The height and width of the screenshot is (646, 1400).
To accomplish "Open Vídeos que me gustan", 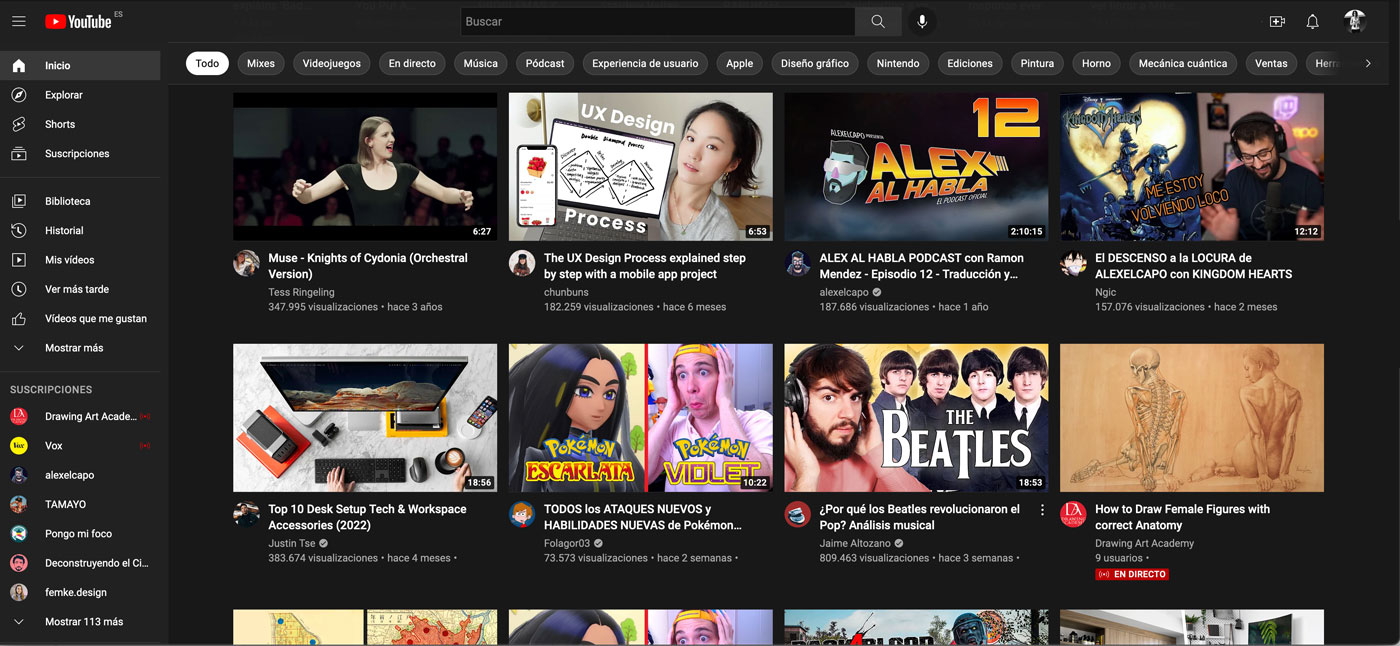I will pyautogui.click(x=80, y=318).
